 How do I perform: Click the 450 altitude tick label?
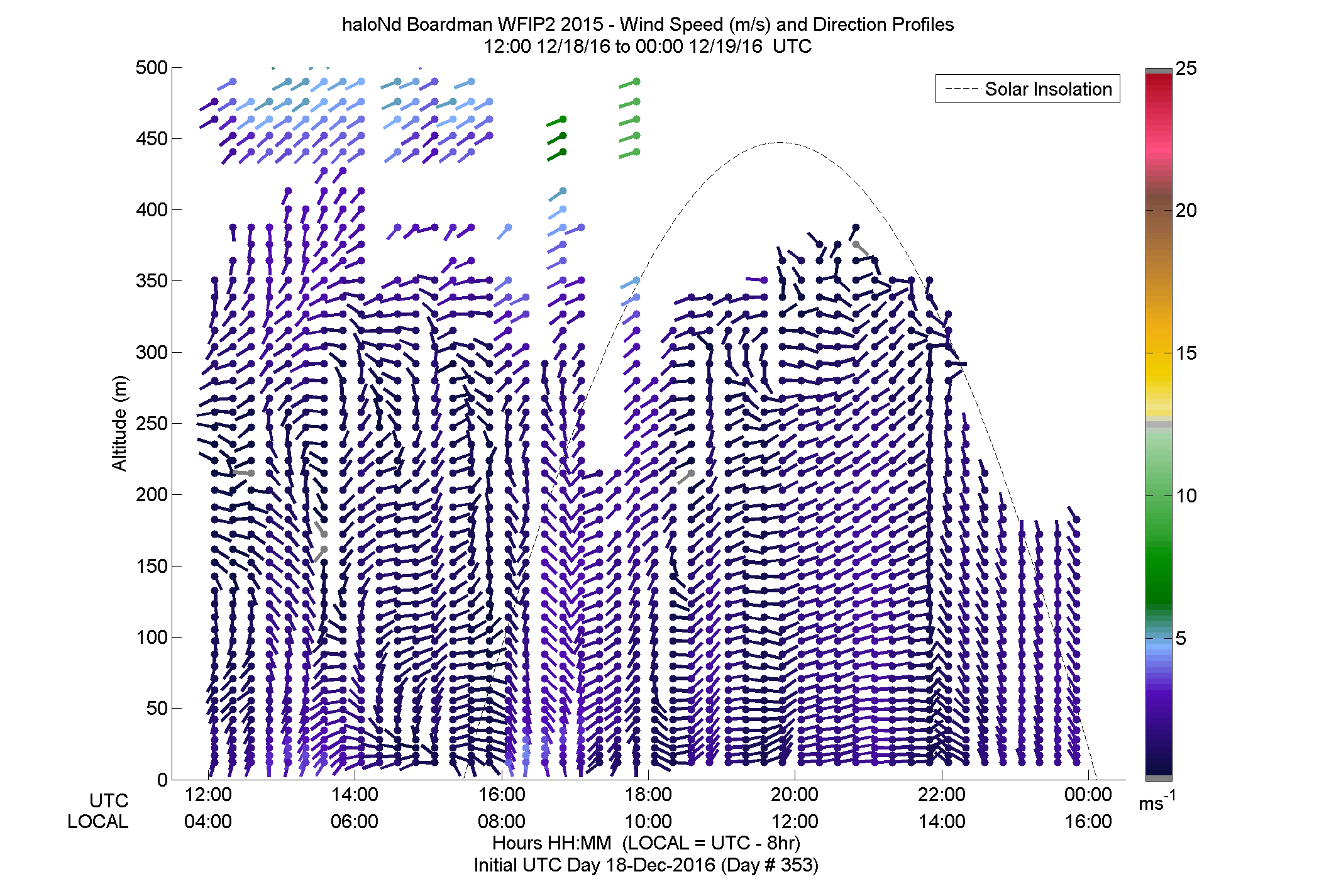tap(152, 138)
